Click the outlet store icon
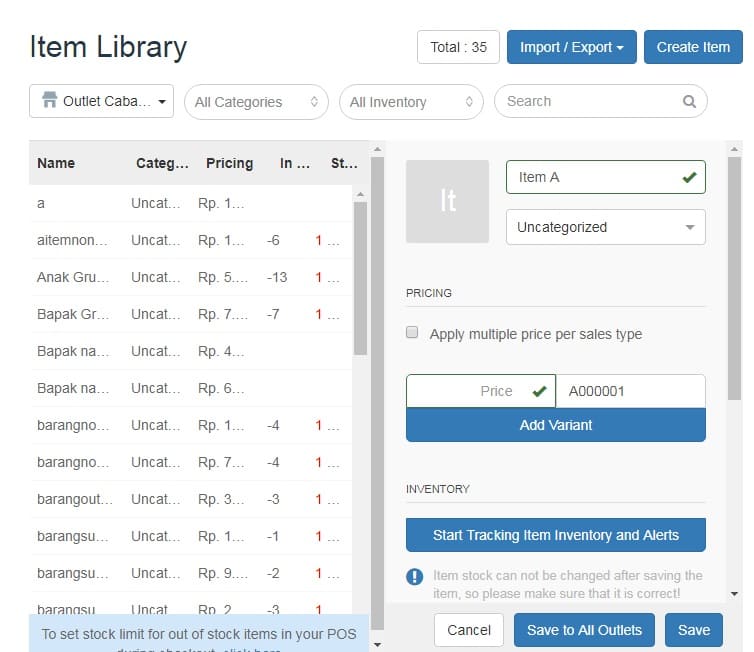 click(49, 101)
